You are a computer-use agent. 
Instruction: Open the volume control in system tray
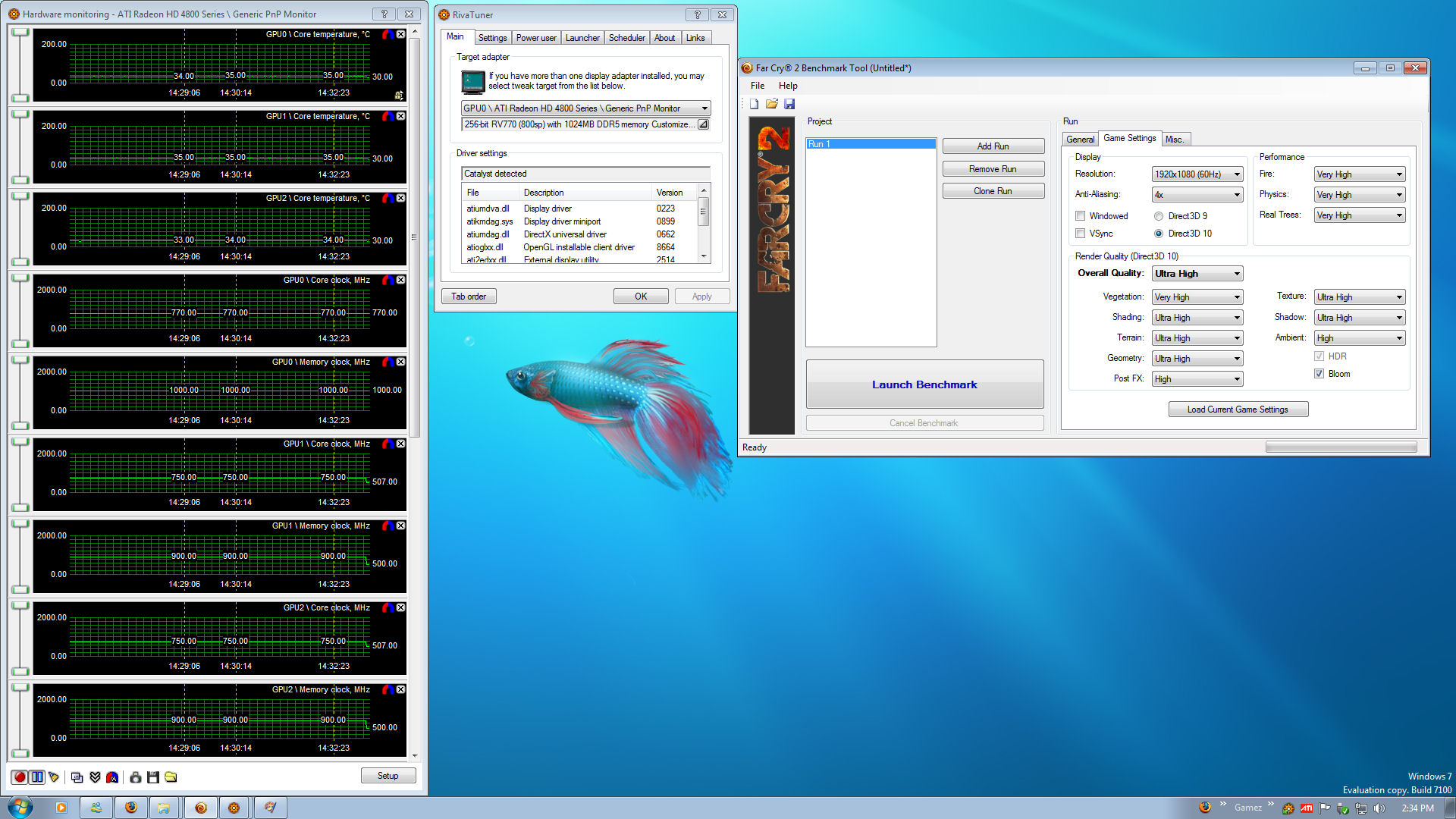pyautogui.click(x=1379, y=808)
